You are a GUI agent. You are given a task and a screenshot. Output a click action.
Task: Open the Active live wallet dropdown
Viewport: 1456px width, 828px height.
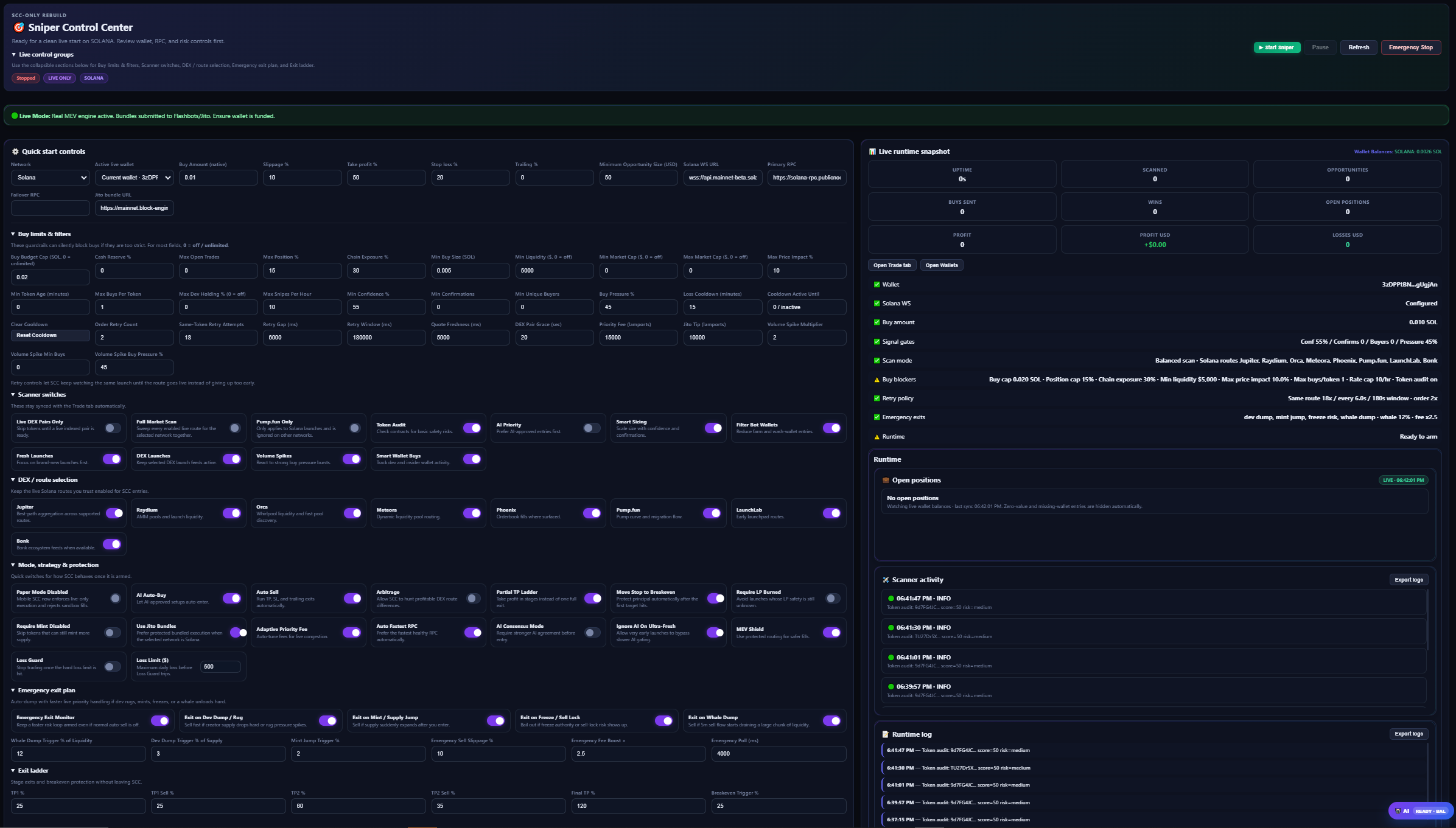click(134, 178)
